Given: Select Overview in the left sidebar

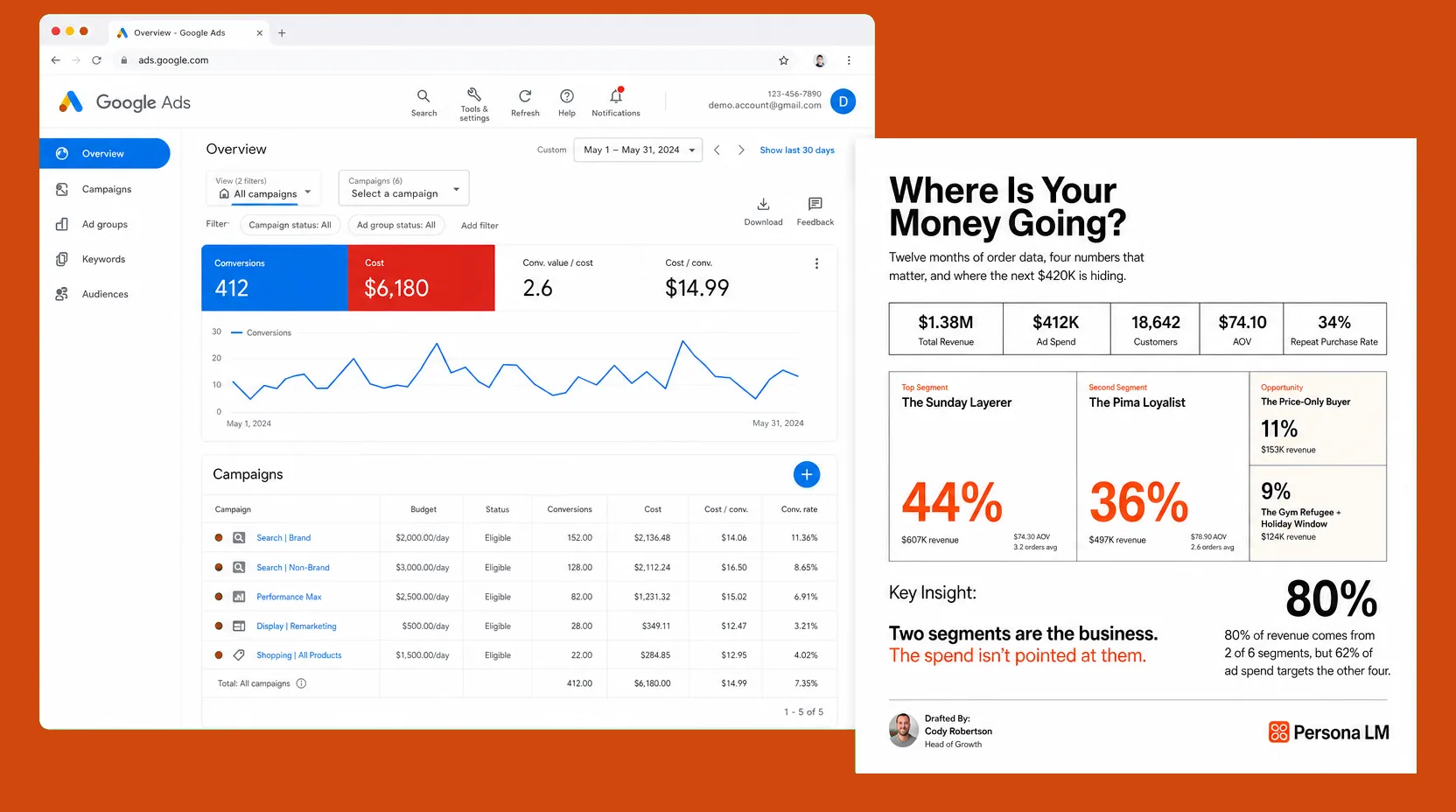Looking at the screenshot, I should coord(105,153).
